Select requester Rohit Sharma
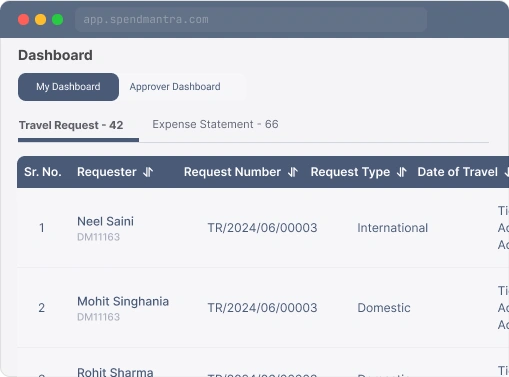Screen dimensions: 509x377 coord(115,372)
